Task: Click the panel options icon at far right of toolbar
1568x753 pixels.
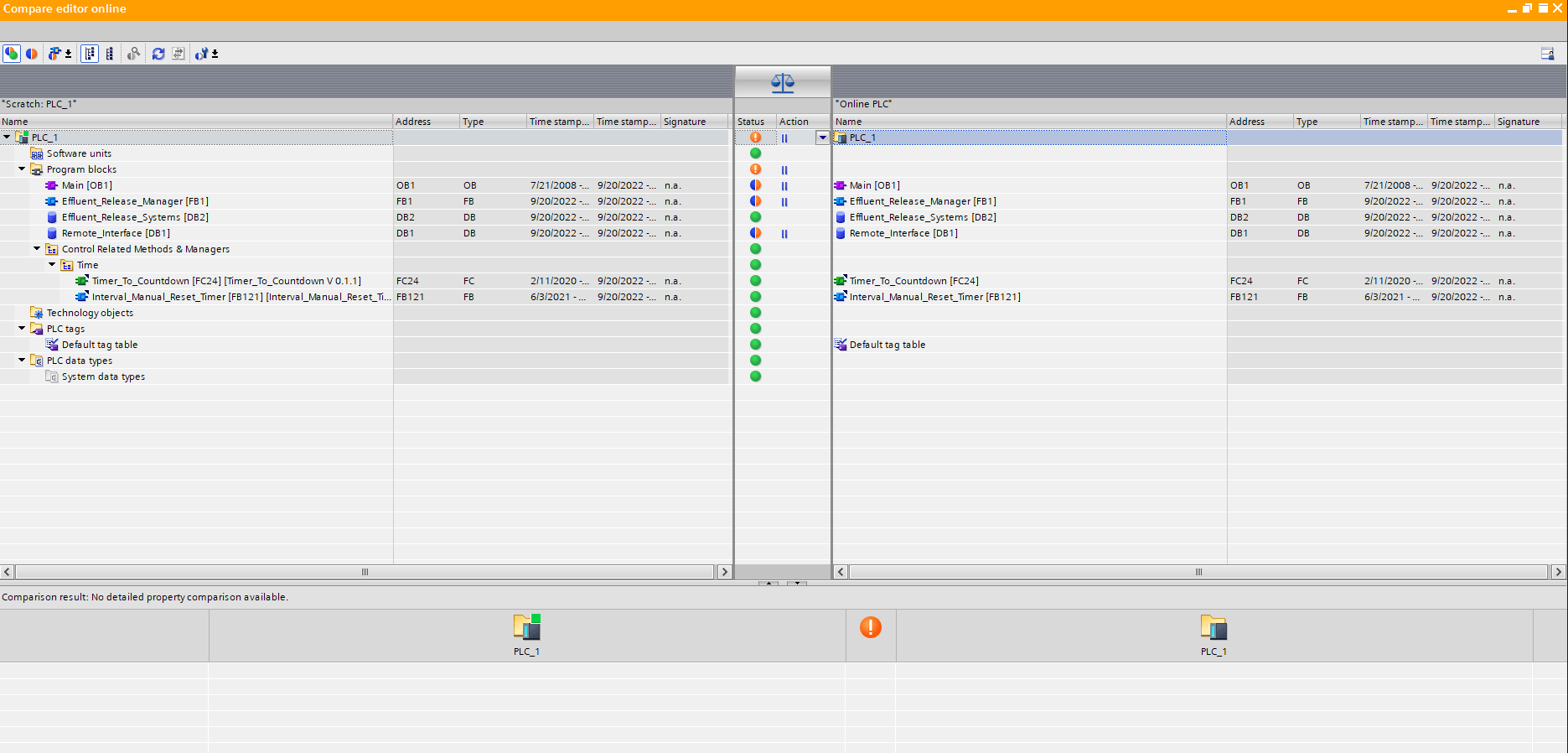Action: pos(1547,54)
